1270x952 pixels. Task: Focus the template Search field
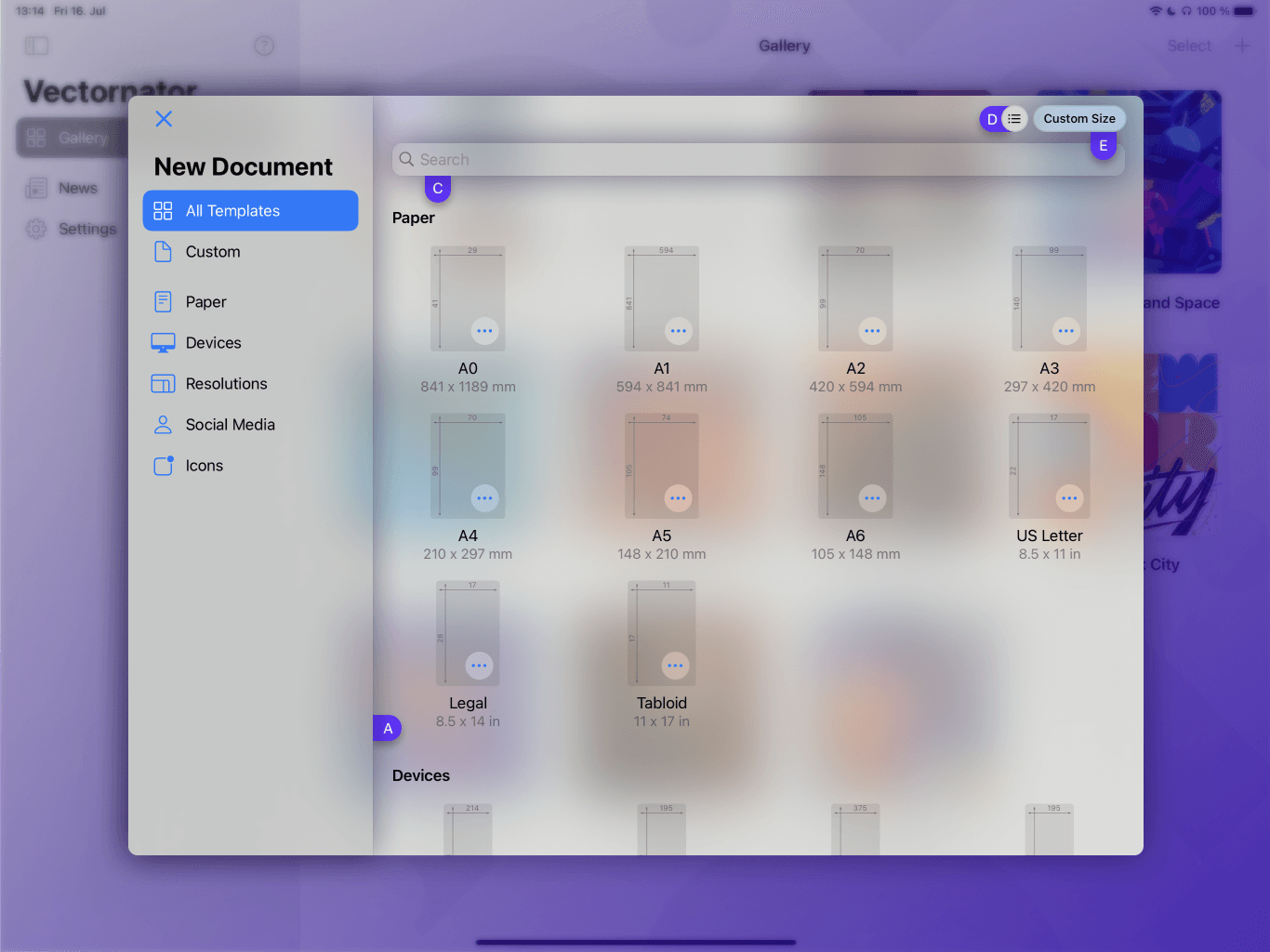(x=759, y=160)
